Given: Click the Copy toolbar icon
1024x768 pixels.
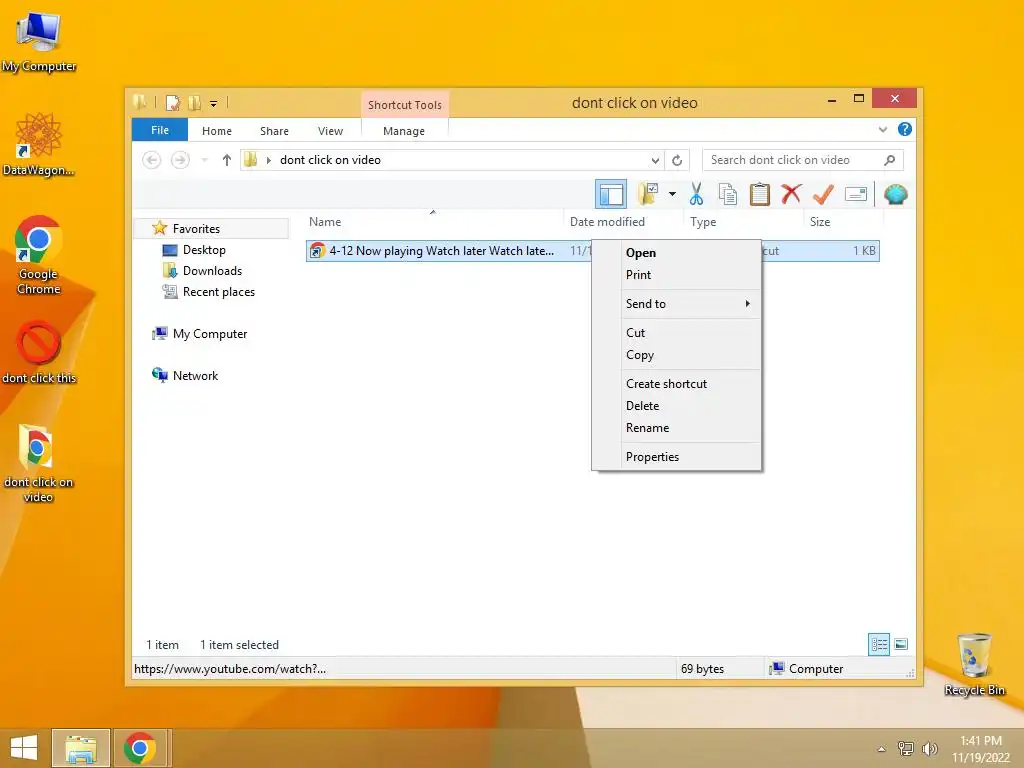Looking at the screenshot, I should [x=728, y=194].
